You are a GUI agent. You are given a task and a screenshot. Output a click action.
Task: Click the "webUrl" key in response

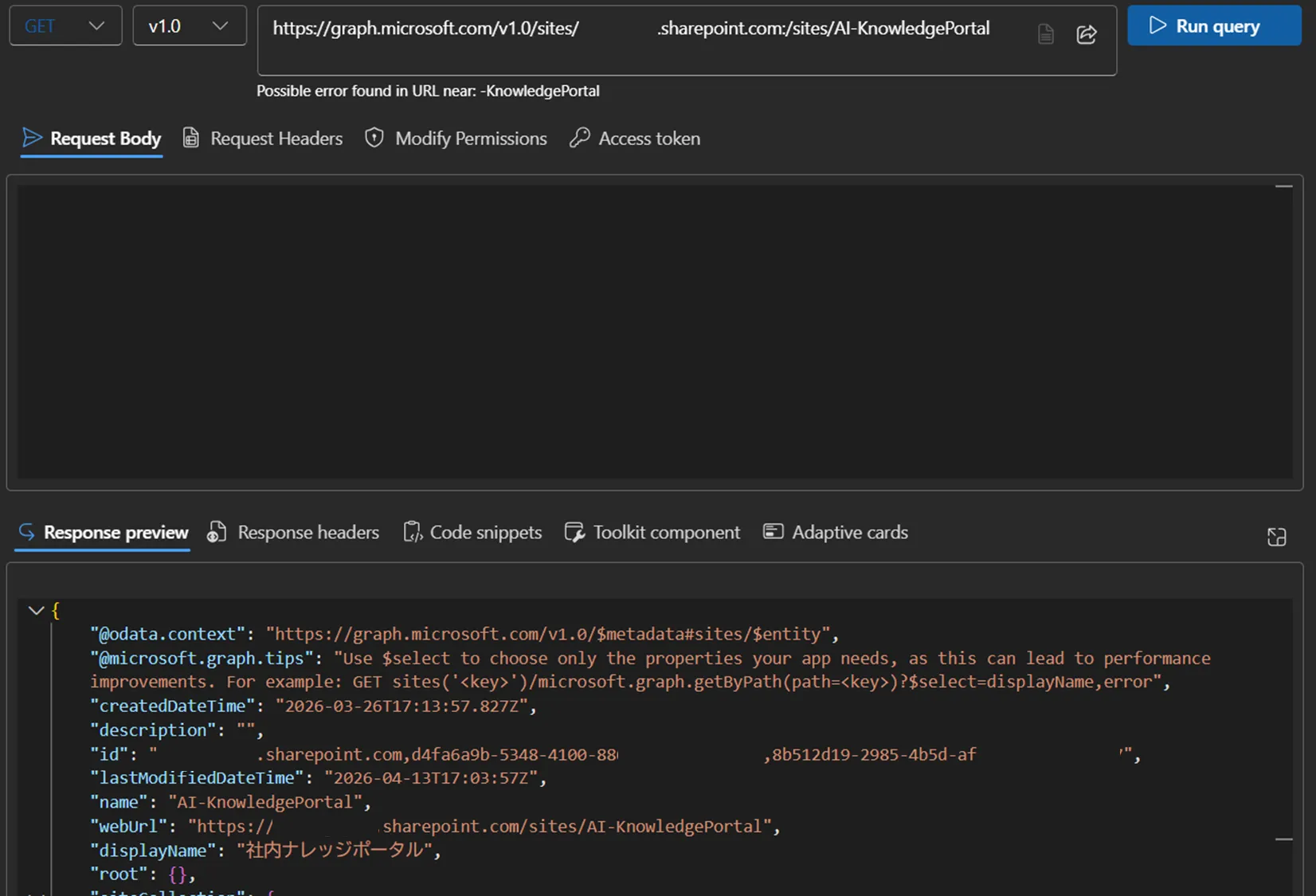pyautogui.click(x=128, y=827)
